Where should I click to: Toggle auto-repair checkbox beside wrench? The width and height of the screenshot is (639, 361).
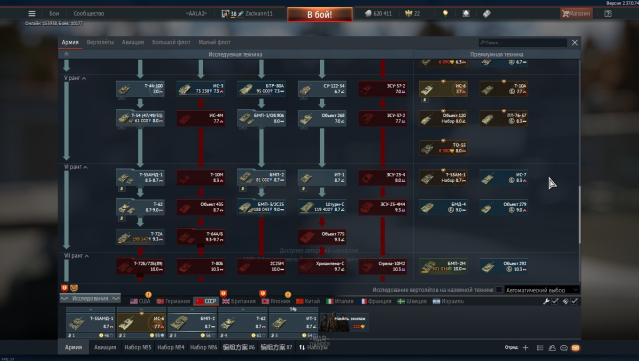tap(555, 301)
